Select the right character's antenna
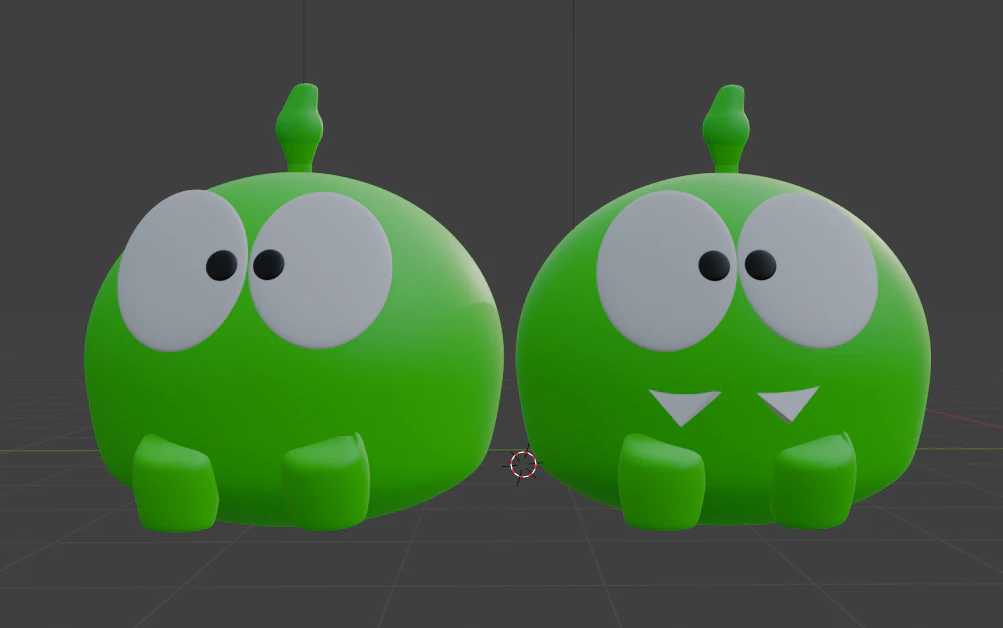1003x628 pixels. [x=725, y=129]
